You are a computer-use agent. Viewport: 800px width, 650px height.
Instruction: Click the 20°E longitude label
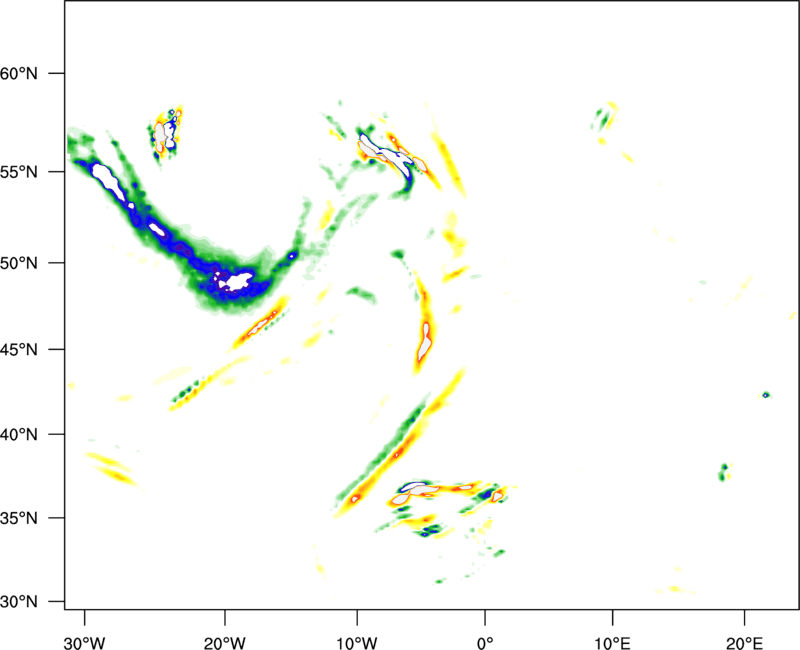[x=744, y=643]
